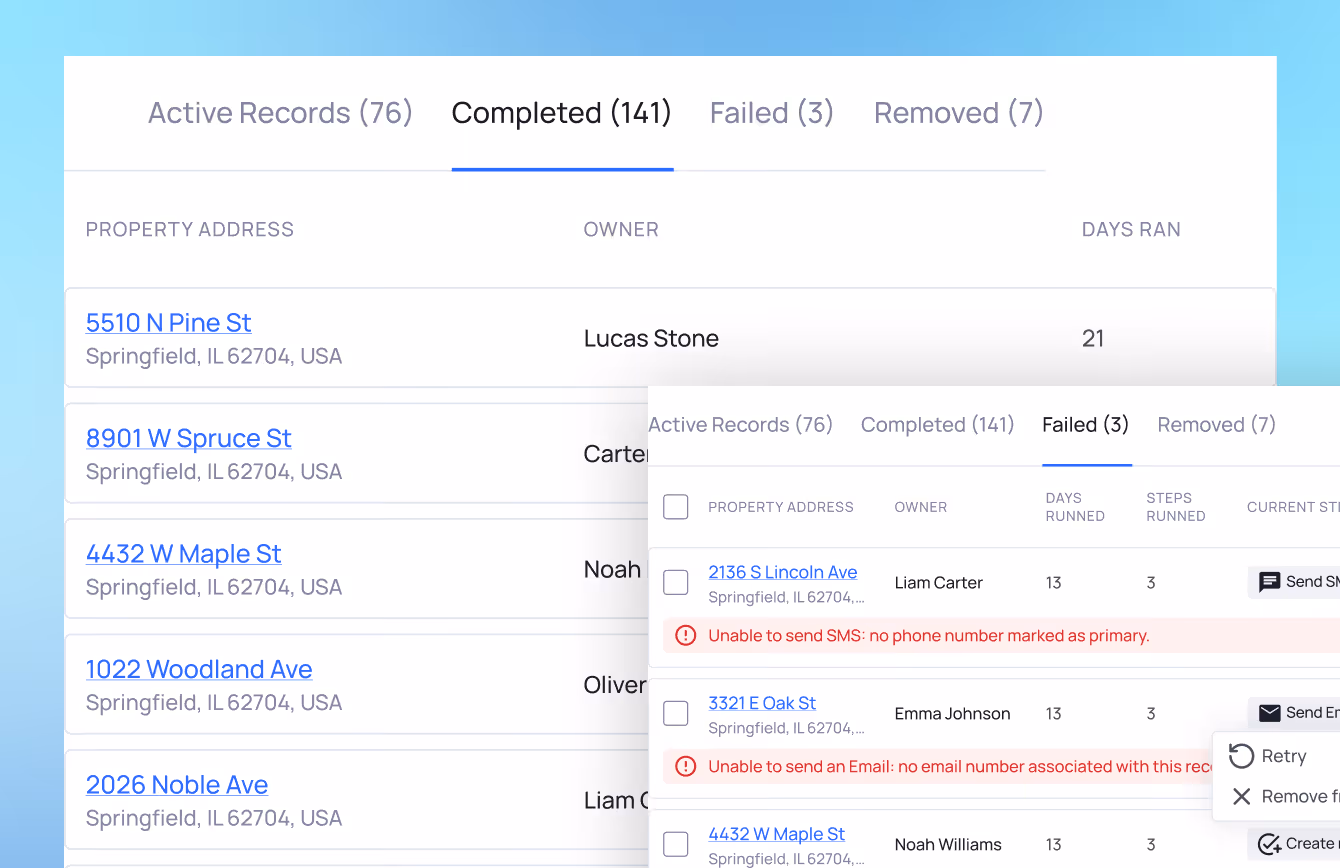Open the large Removed (7) tab
Image resolution: width=1340 pixels, height=868 pixels.
coord(958,113)
